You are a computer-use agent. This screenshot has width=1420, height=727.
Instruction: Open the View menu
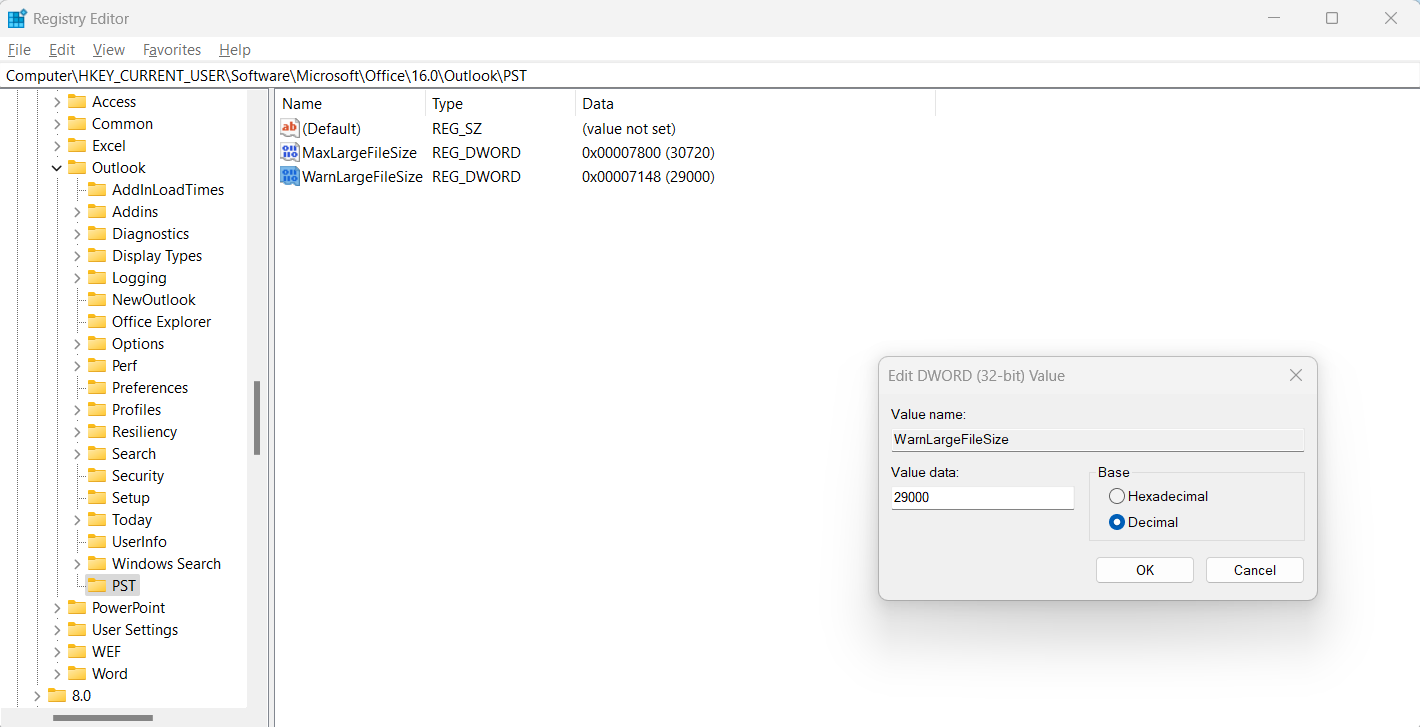[x=109, y=49]
